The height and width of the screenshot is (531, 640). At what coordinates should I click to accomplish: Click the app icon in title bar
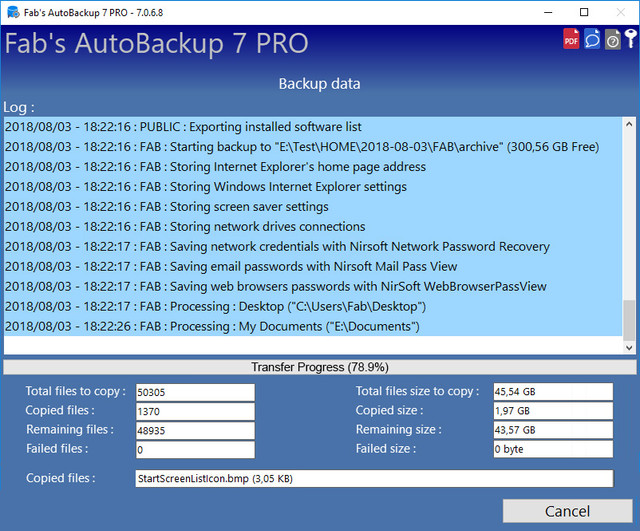(x=13, y=12)
